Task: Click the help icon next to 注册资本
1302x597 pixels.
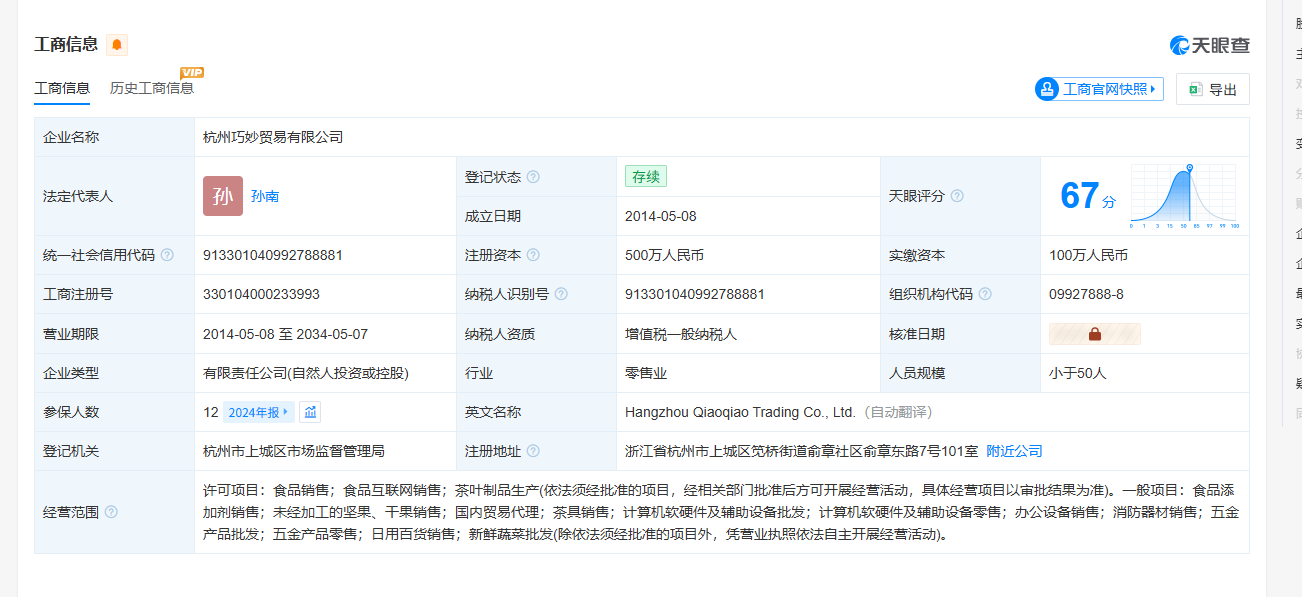Action: 533,255
